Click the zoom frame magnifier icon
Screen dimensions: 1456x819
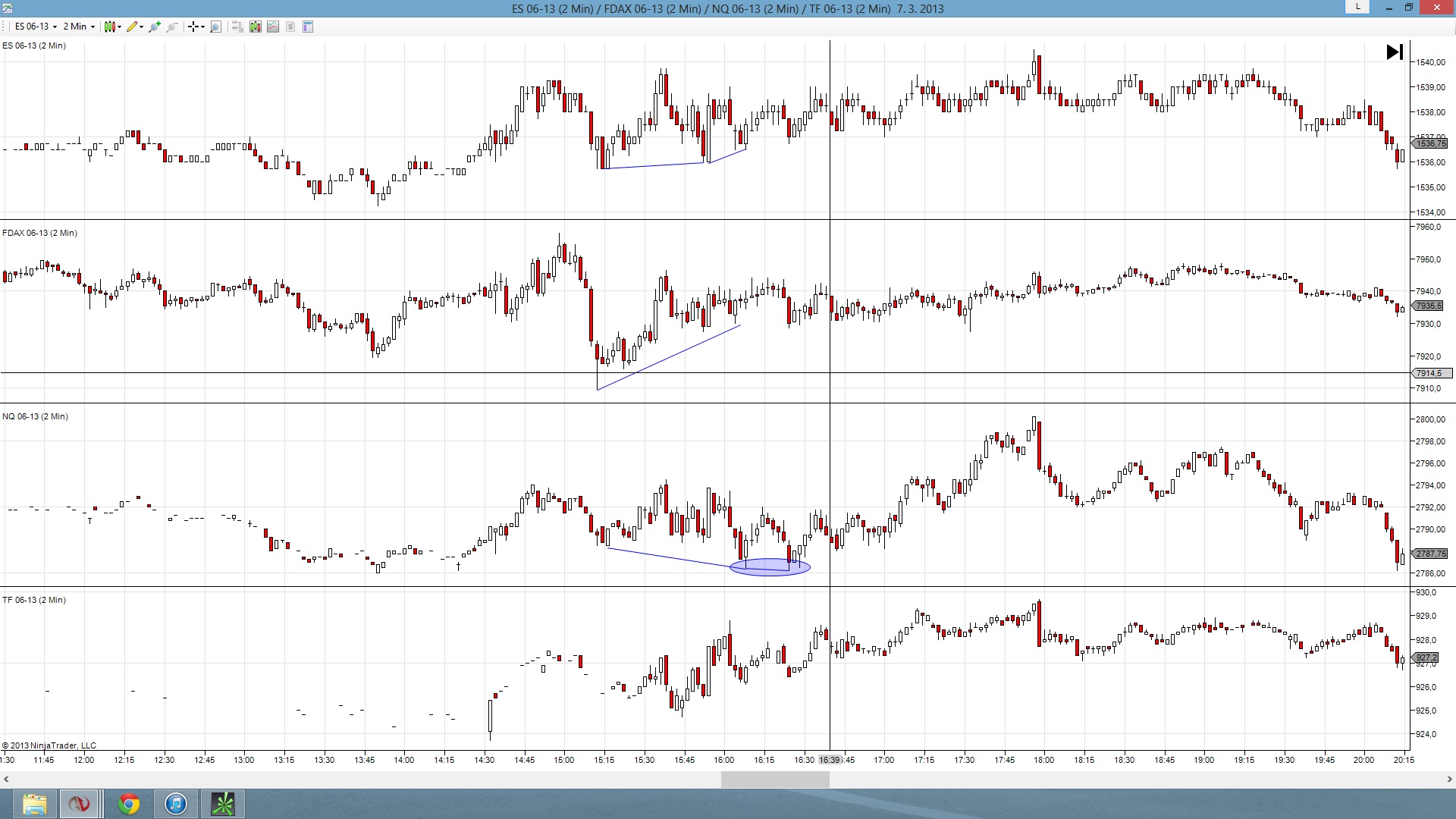click(x=215, y=27)
